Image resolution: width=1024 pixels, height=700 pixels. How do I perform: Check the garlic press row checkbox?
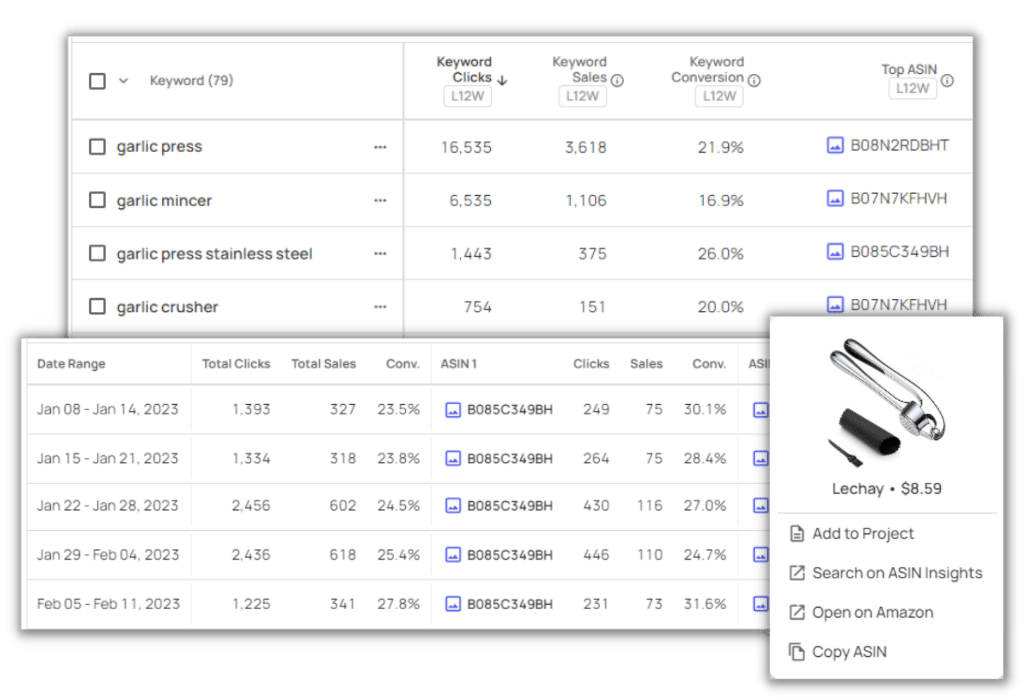point(97,146)
